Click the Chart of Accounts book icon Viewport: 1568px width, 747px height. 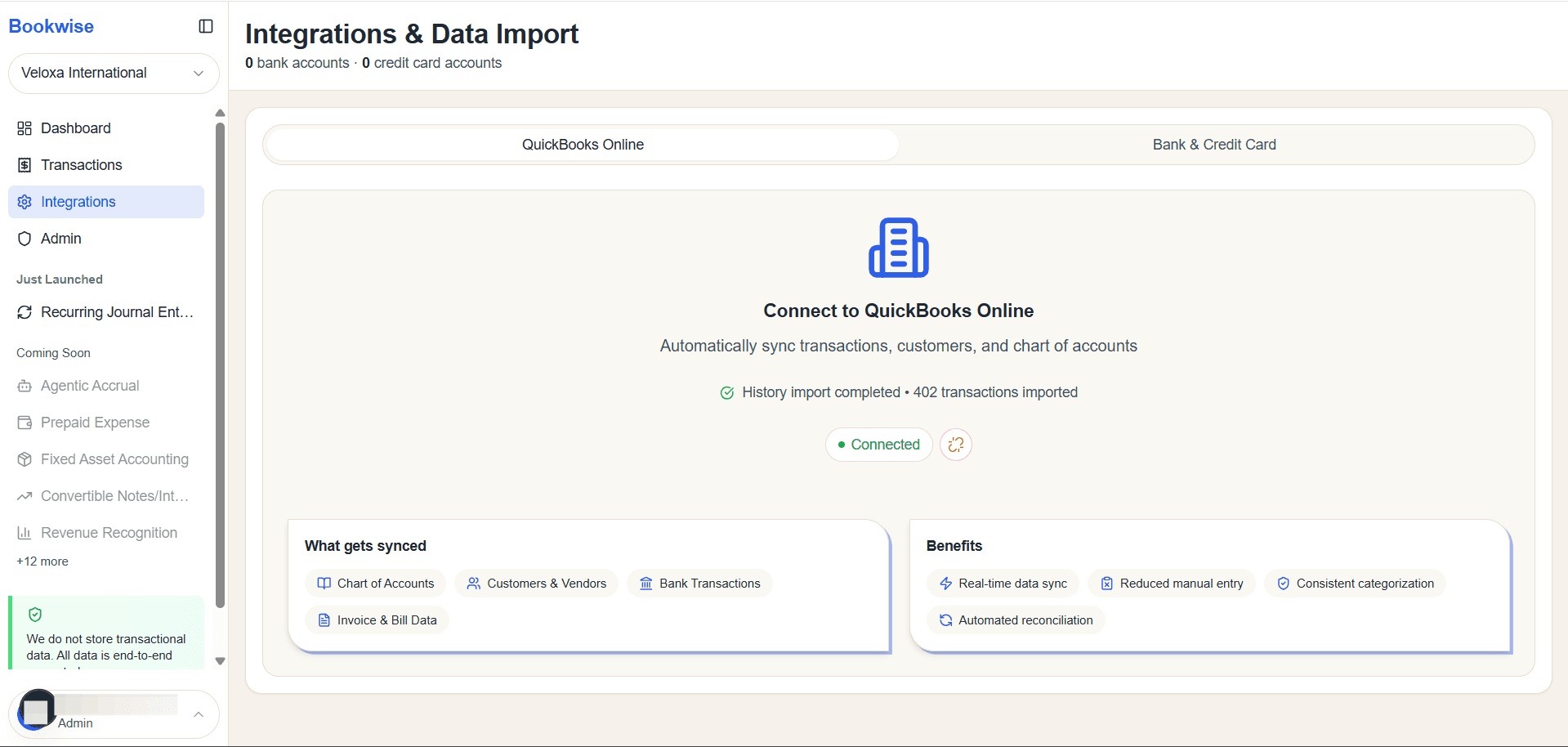coord(324,584)
